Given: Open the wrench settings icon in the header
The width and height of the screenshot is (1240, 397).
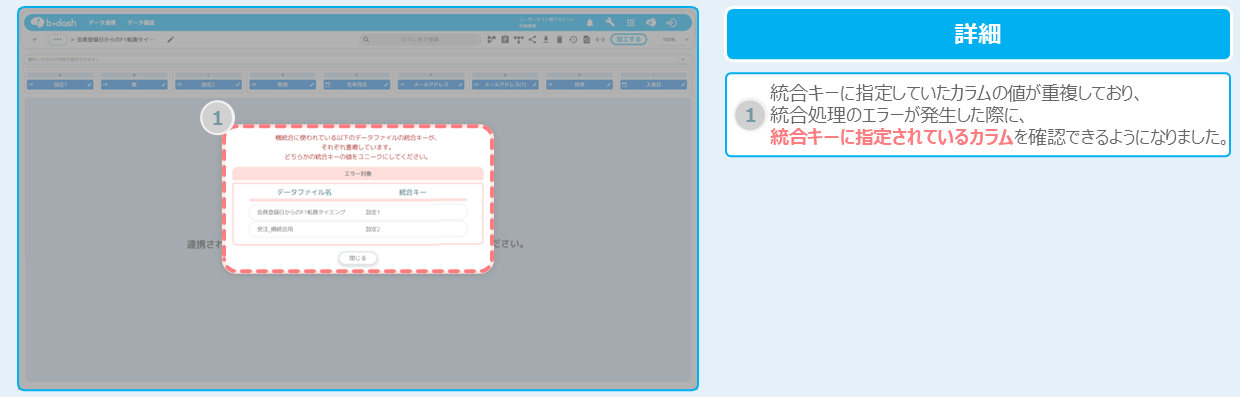Looking at the screenshot, I should click(610, 22).
